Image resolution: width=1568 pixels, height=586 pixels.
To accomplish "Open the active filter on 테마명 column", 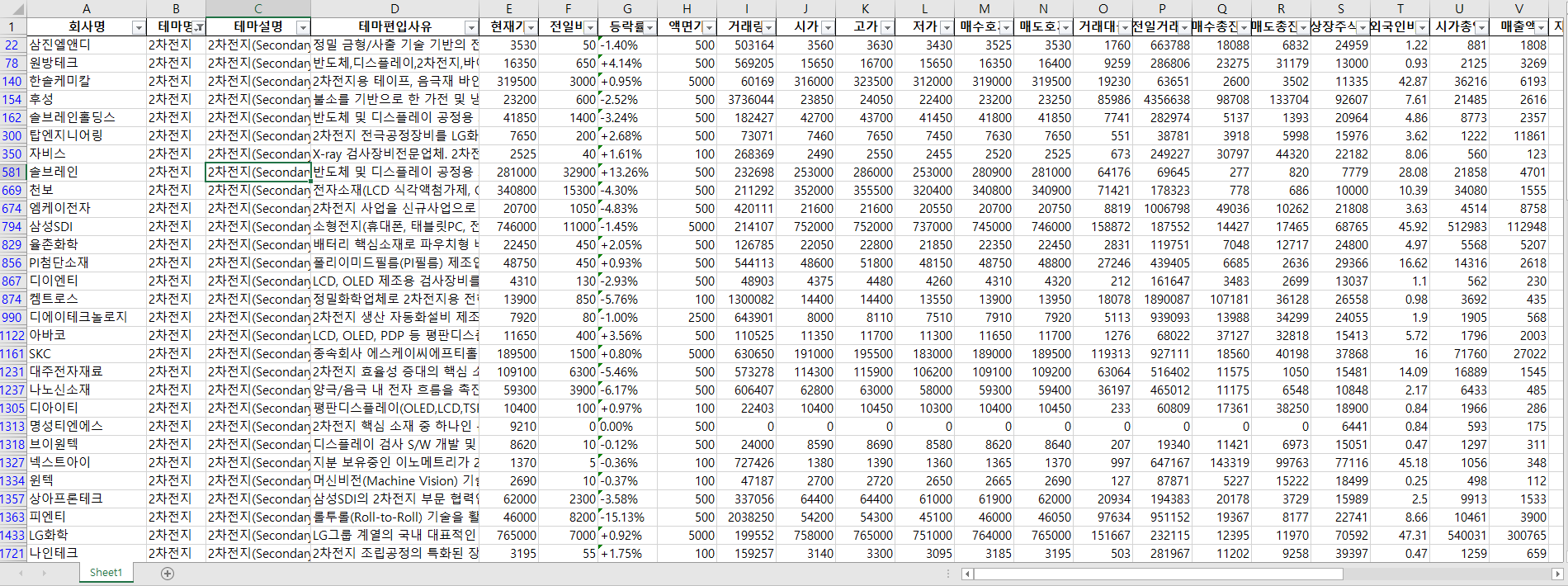I will click(198, 27).
